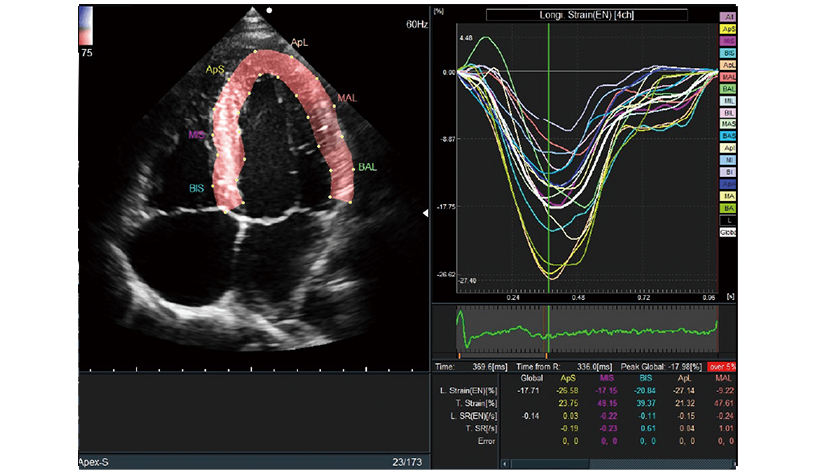Click the white dot probe marker above the sector

269,8
